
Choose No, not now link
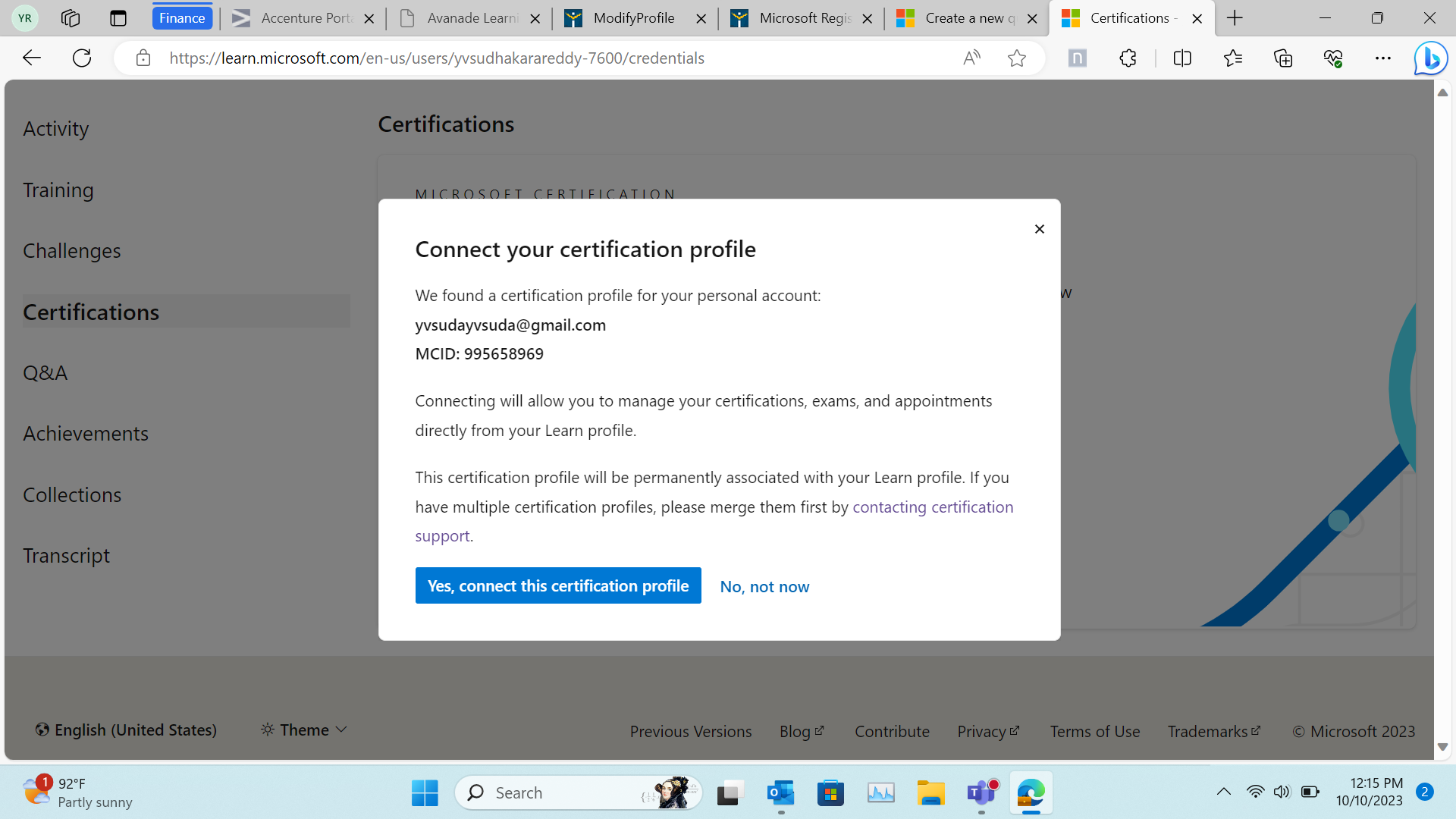pos(764,587)
